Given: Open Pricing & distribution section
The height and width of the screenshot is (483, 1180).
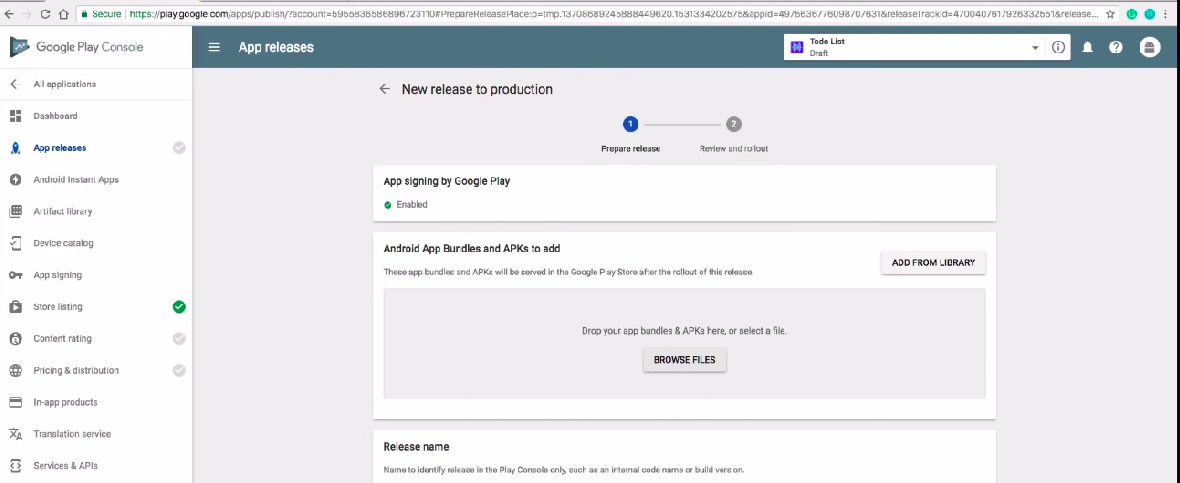Looking at the screenshot, I should pyautogui.click(x=76, y=370).
